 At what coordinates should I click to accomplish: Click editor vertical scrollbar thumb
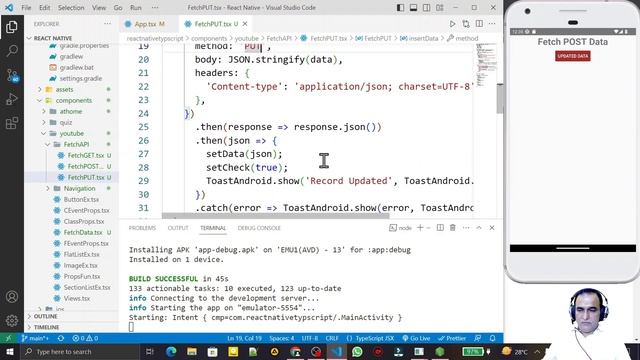(500, 98)
